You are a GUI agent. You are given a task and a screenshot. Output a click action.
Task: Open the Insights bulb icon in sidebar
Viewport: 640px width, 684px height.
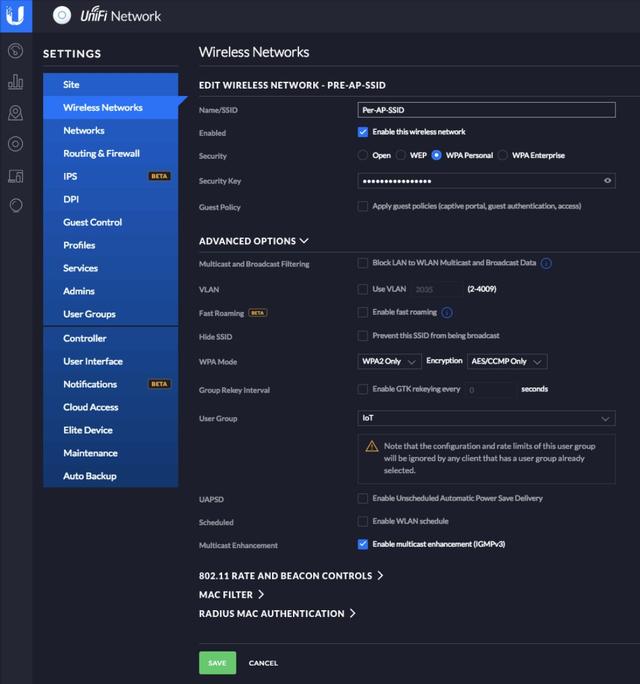coord(16,205)
